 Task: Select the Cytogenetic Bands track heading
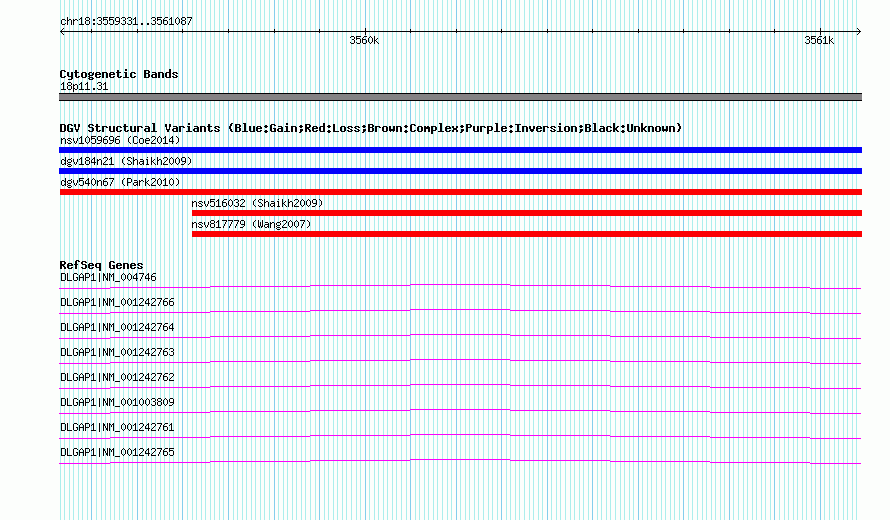[x=119, y=74]
